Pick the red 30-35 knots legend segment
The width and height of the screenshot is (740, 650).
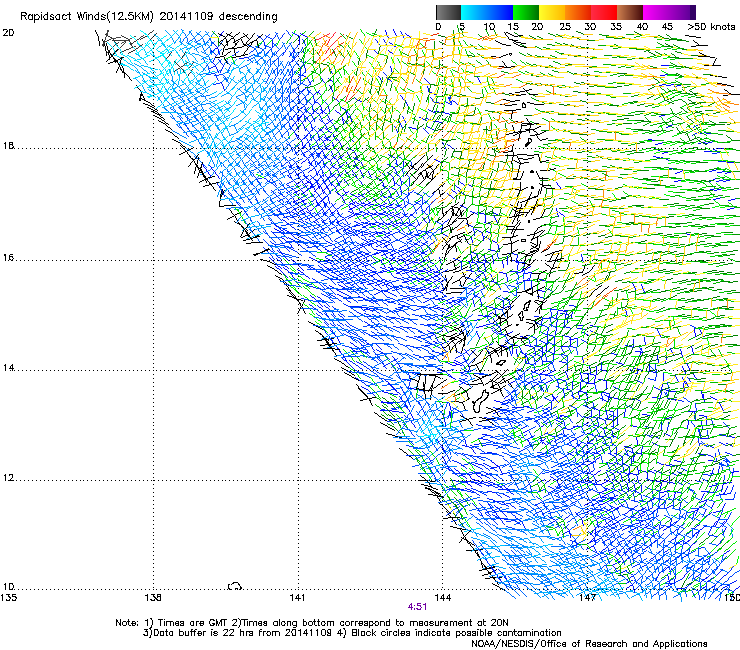point(604,12)
